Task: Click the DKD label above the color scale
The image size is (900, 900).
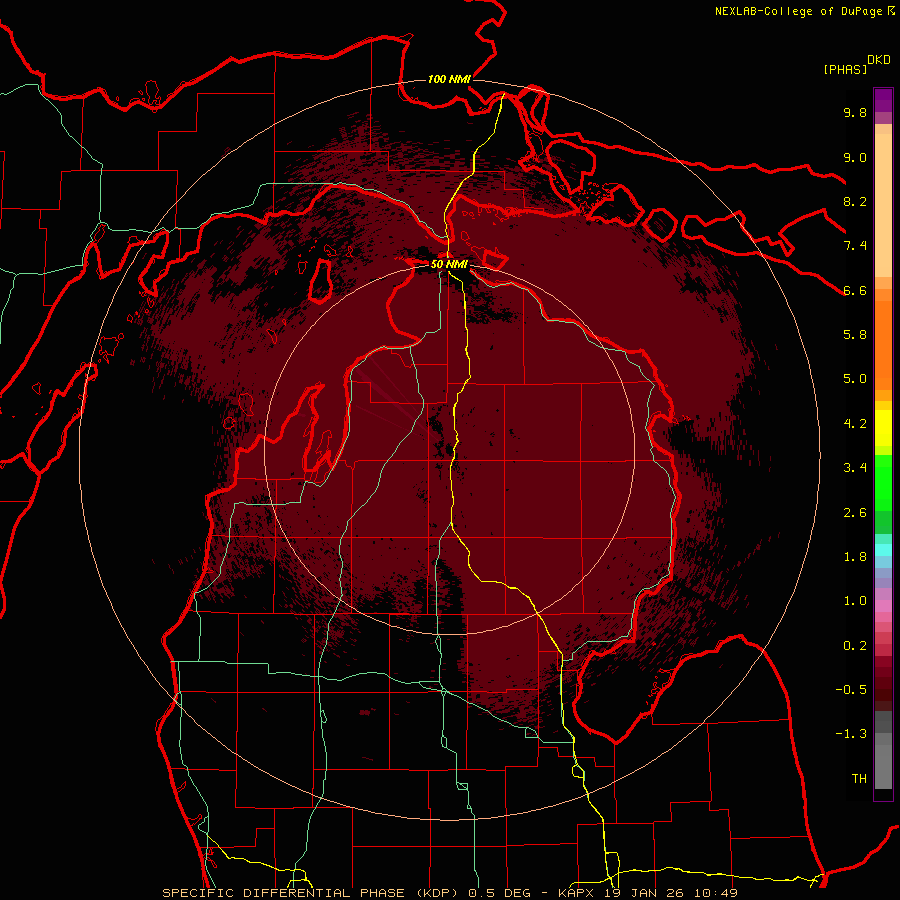Action: point(879,60)
